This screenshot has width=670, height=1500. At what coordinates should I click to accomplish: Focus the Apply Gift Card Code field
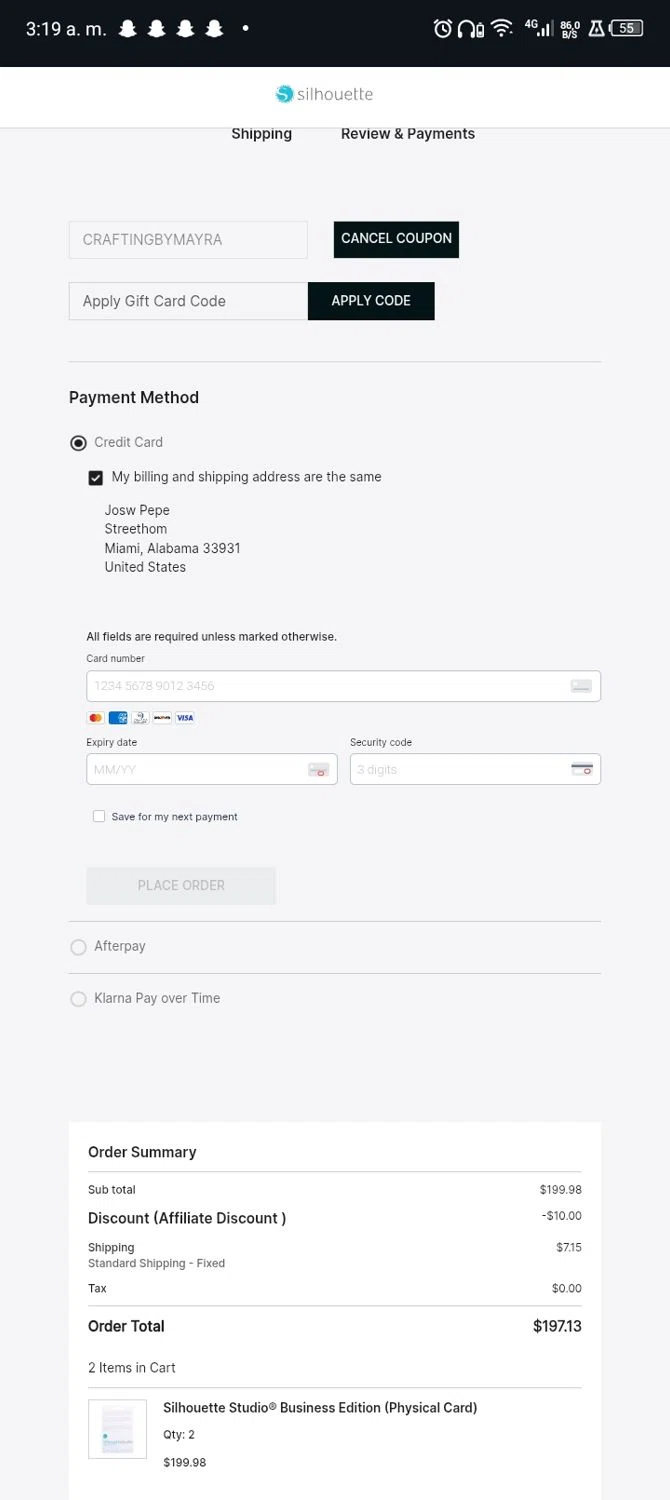coord(188,301)
